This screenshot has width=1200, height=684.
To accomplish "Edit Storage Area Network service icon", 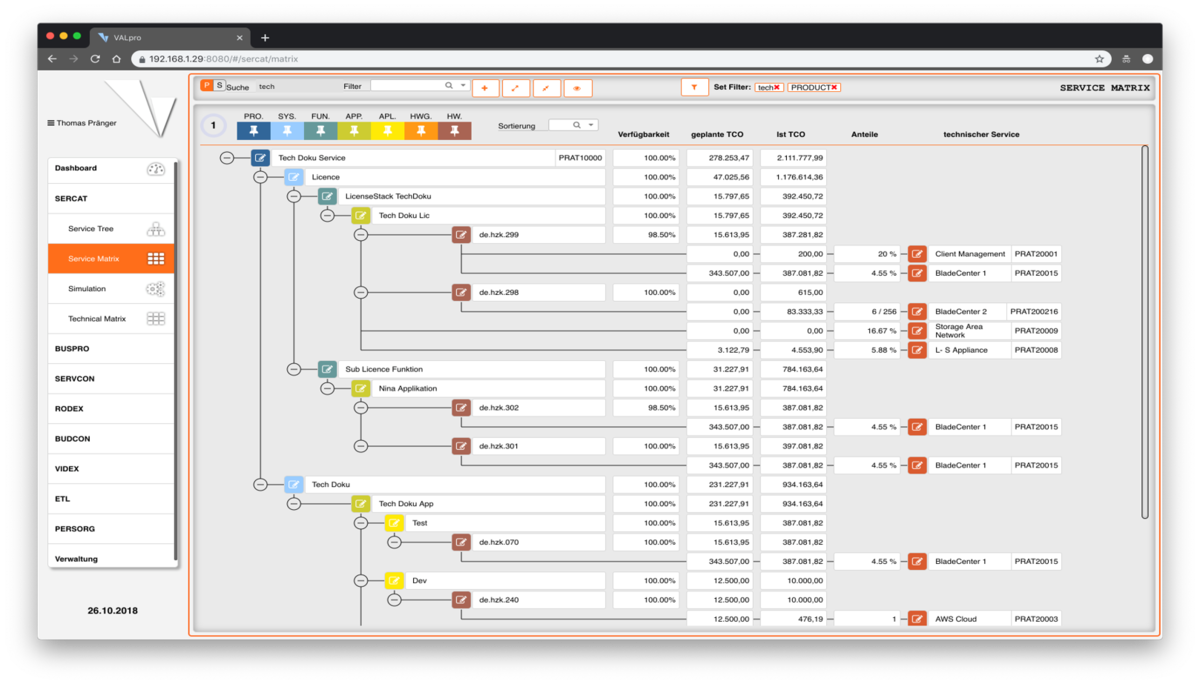I will [917, 331].
